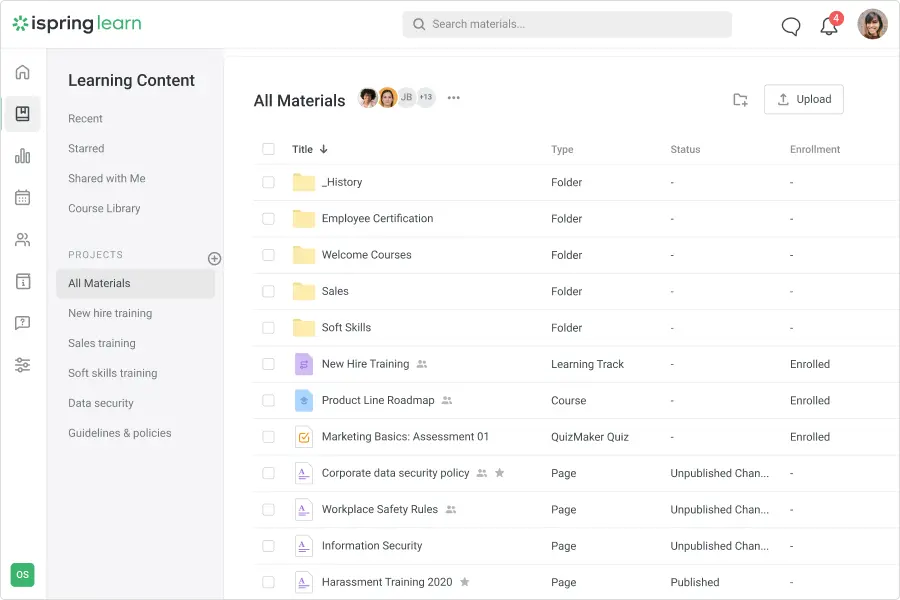Click the notifications bell icon
This screenshot has width=900, height=600.
point(829,25)
